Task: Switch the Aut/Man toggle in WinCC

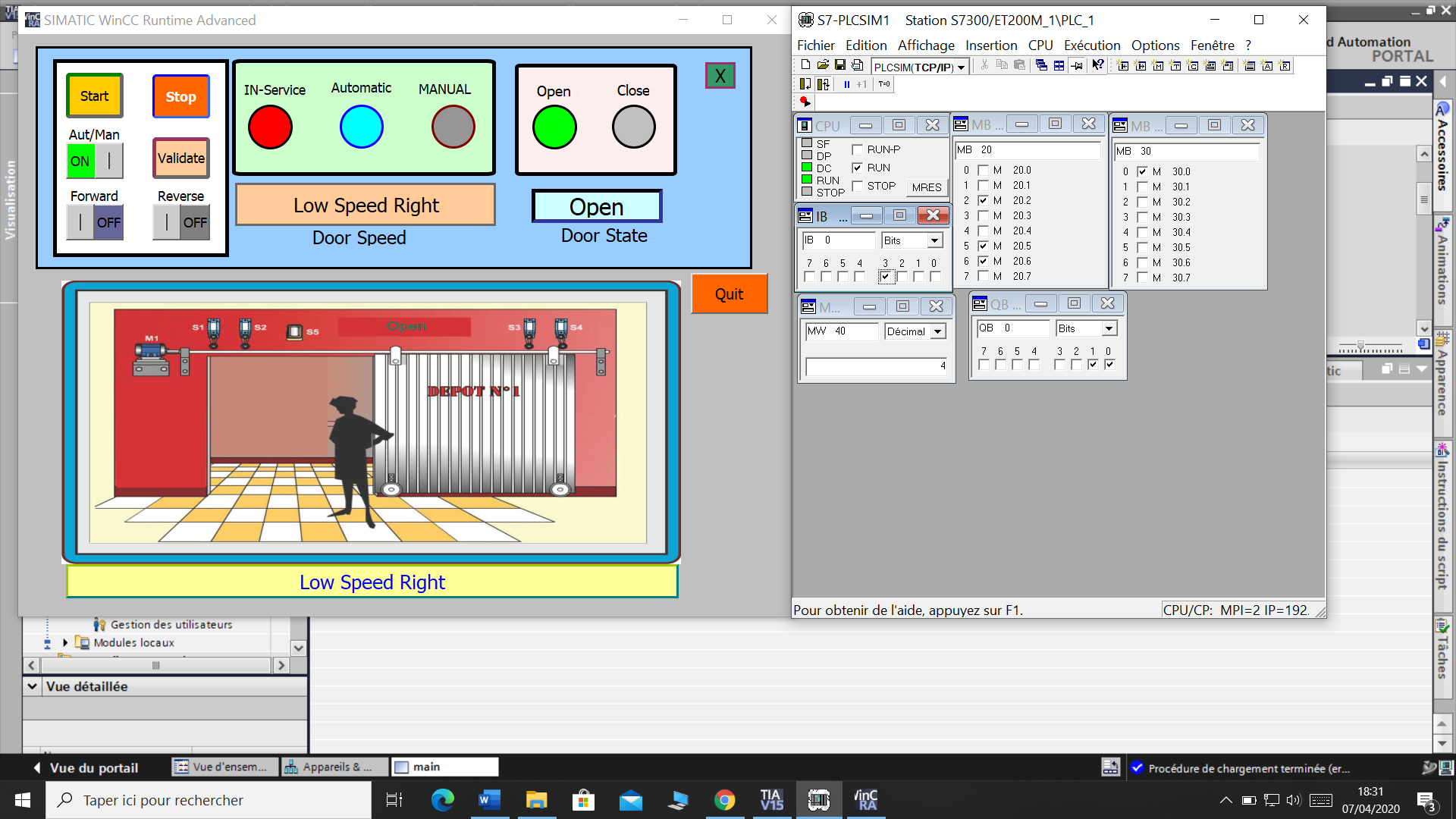Action: (95, 161)
